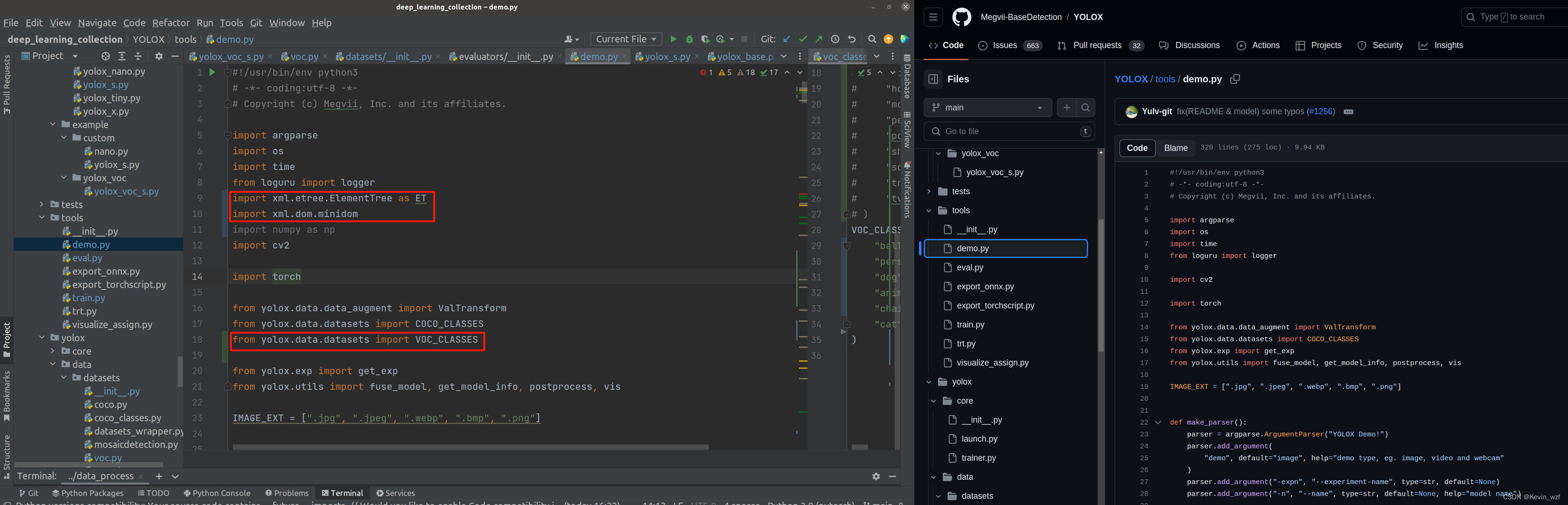
Task: Open pull request #1256 link
Action: pos(1321,111)
